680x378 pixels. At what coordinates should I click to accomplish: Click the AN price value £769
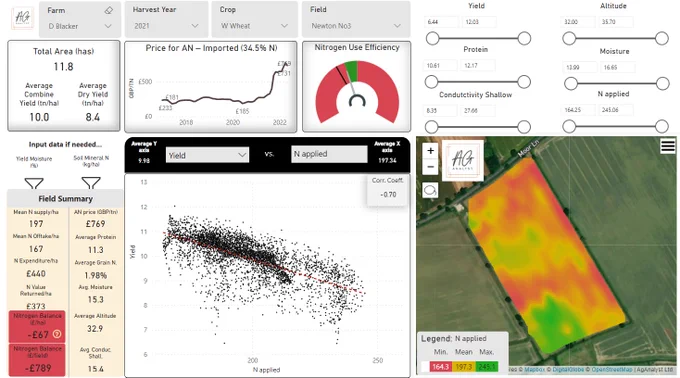pos(95,224)
